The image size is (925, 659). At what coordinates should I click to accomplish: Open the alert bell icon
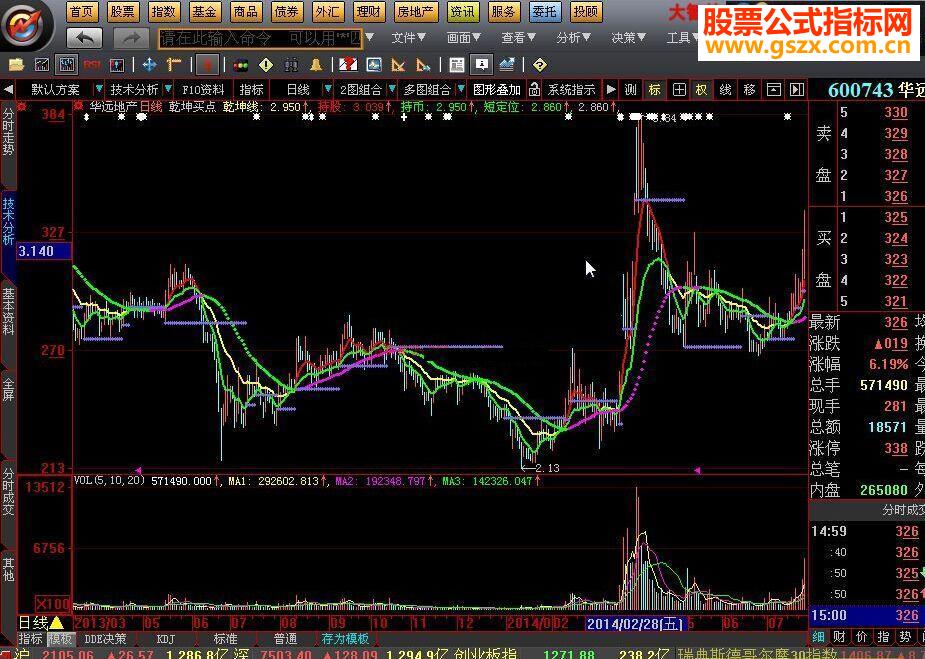(316, 64)
